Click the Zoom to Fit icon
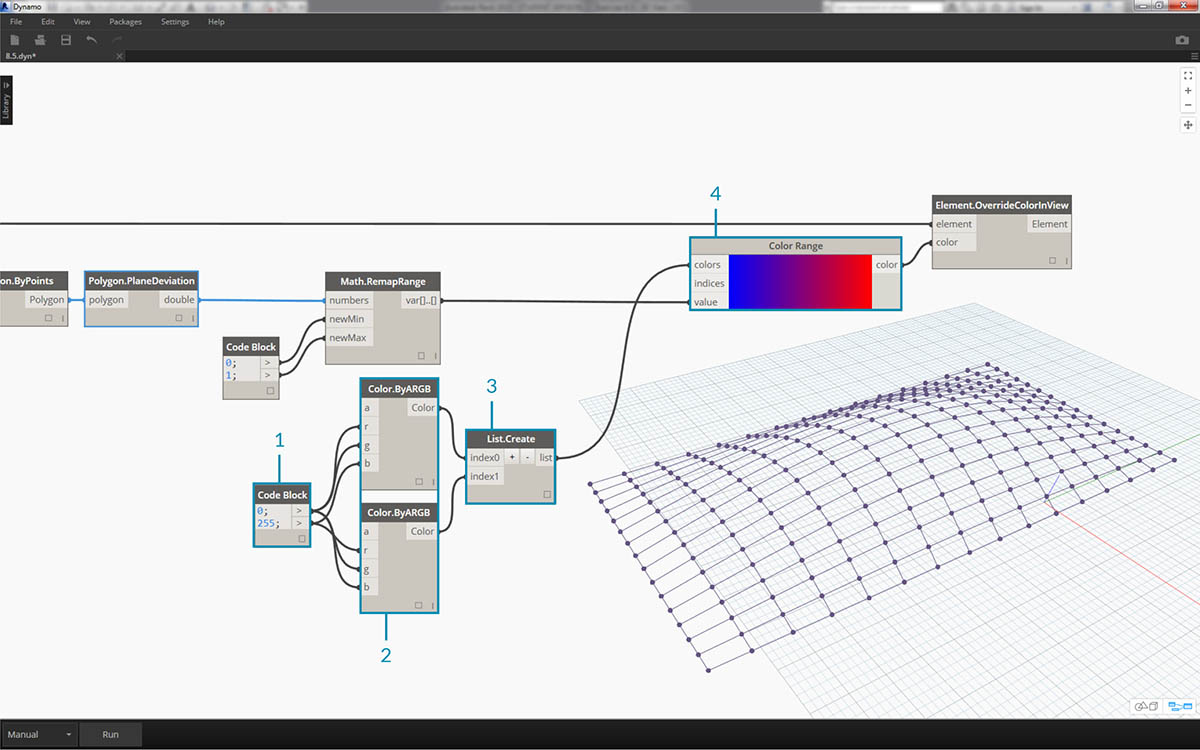Screen dimensions: 1200x750 point(1188,75)
